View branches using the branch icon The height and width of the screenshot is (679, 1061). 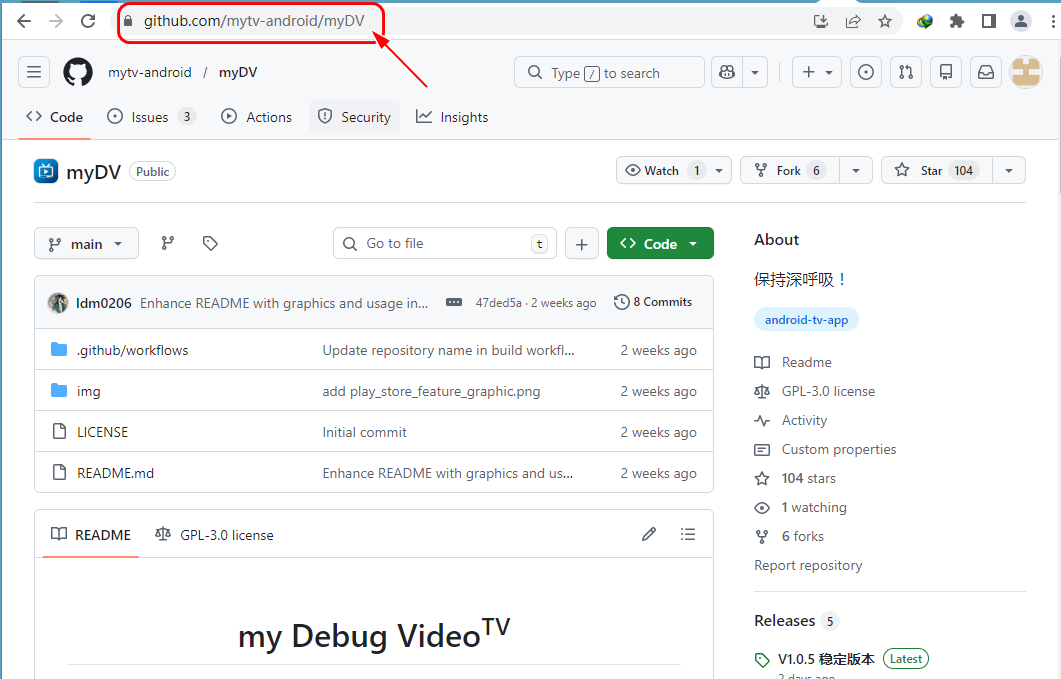pyautogui.click(x=168, y=243)
